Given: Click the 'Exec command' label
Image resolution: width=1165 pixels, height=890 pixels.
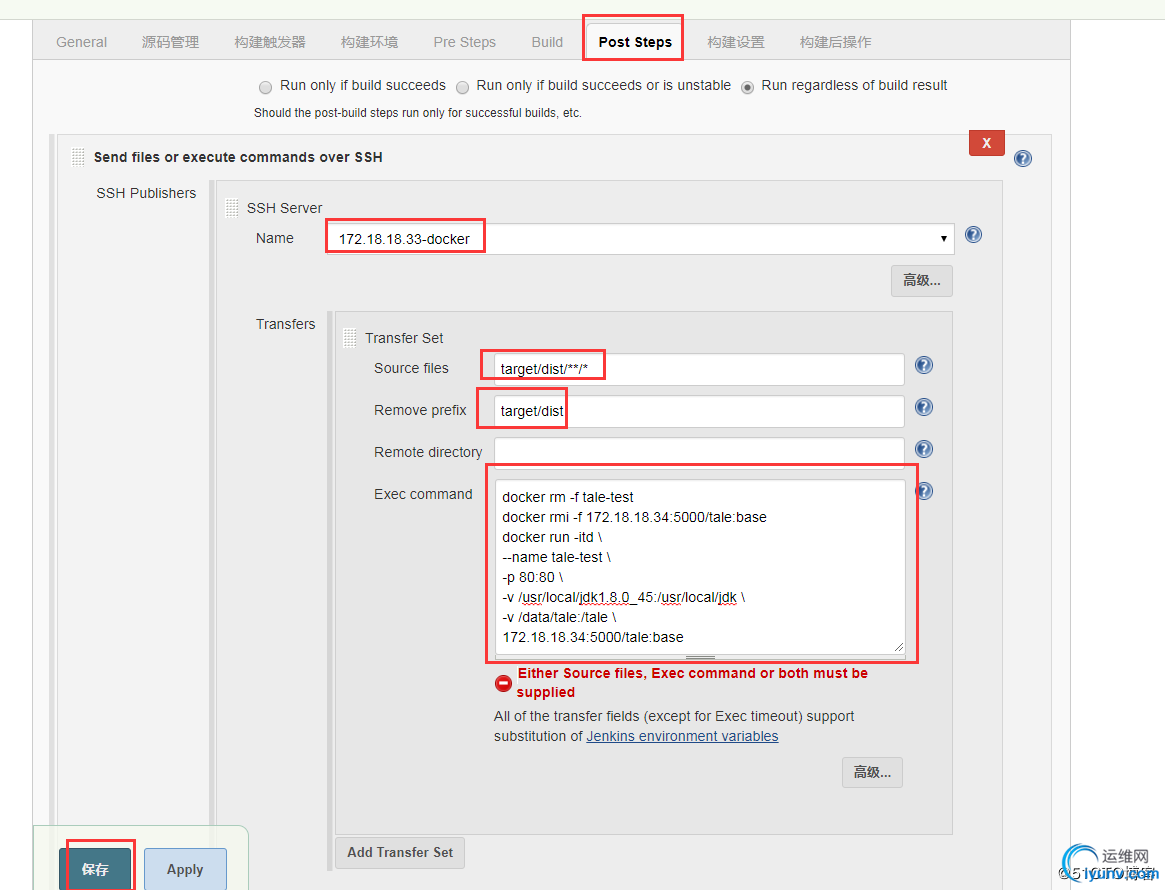Looking at the screenshot, I should pos(423,494).
